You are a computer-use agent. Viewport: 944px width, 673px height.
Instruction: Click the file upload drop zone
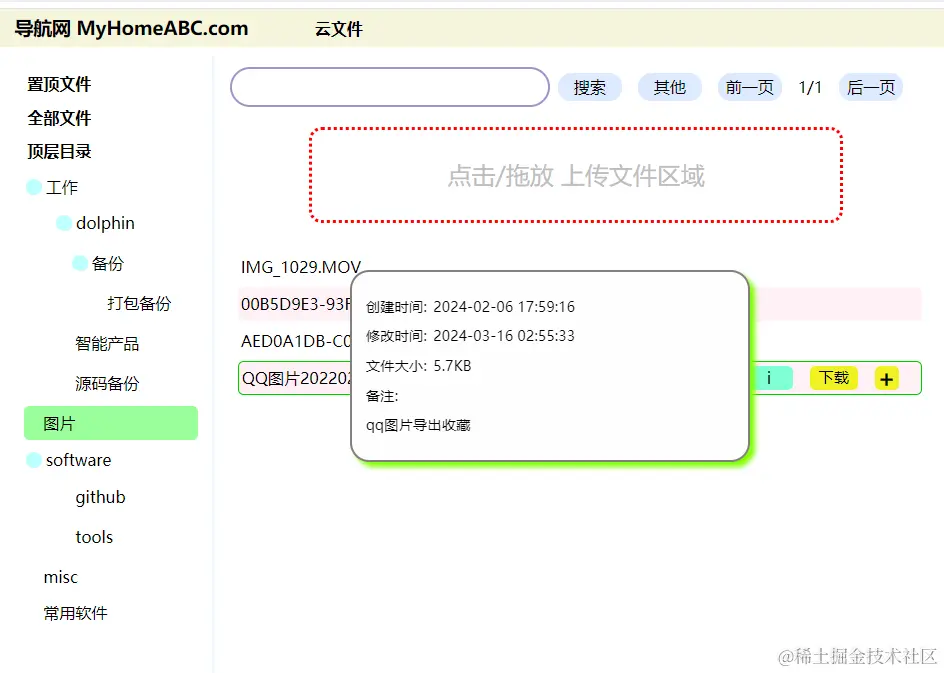coord(575,175)
